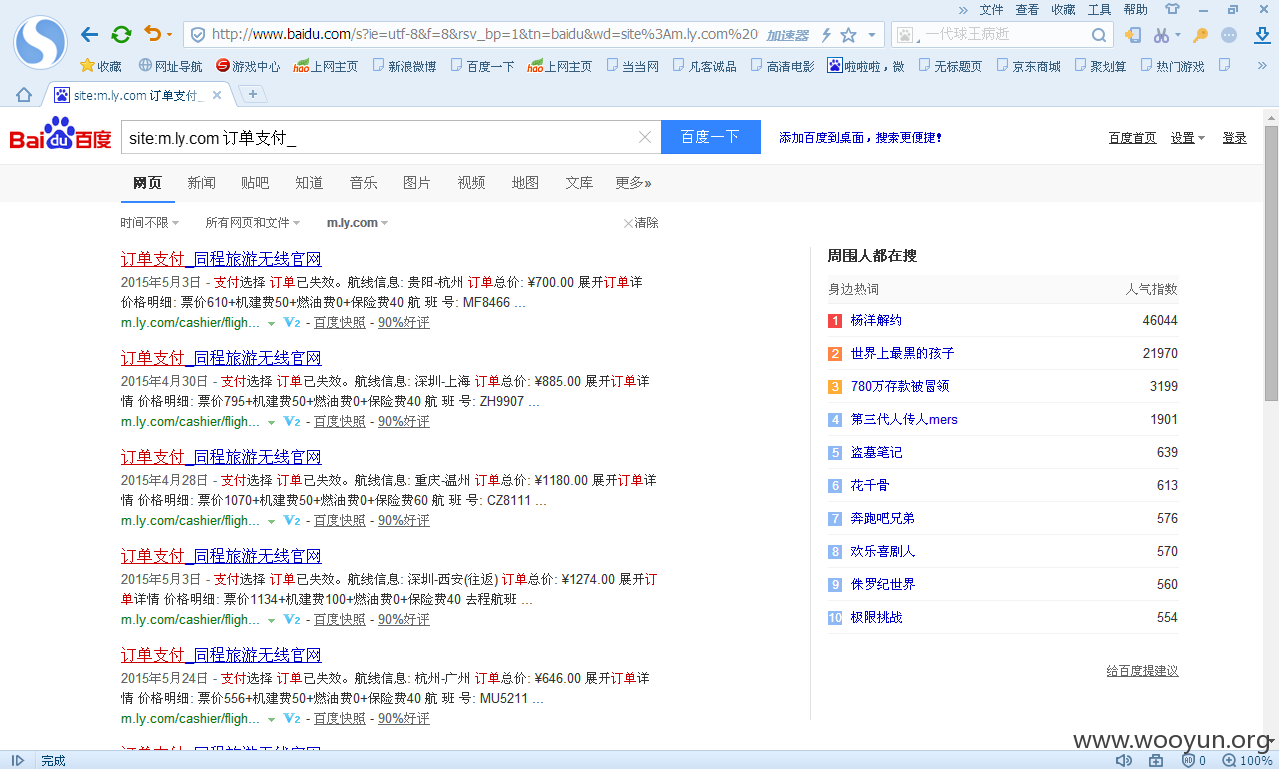Switch to the 图片 tab
Viewport: 1279px width, 769px height.
(x=417, y=183)
